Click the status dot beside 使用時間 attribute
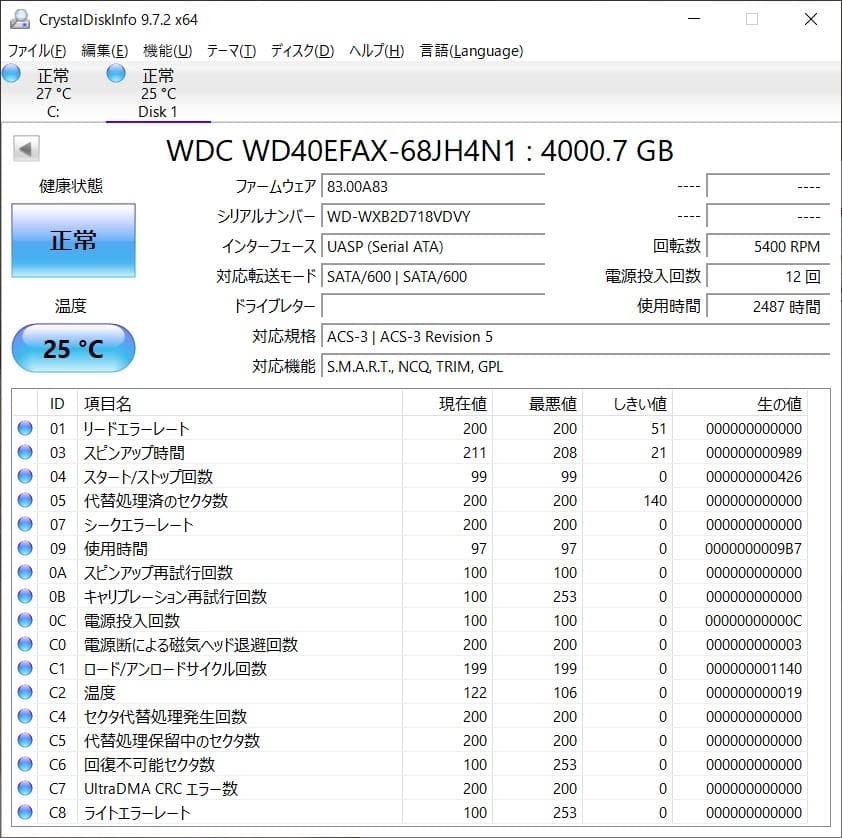 point(24,549)
